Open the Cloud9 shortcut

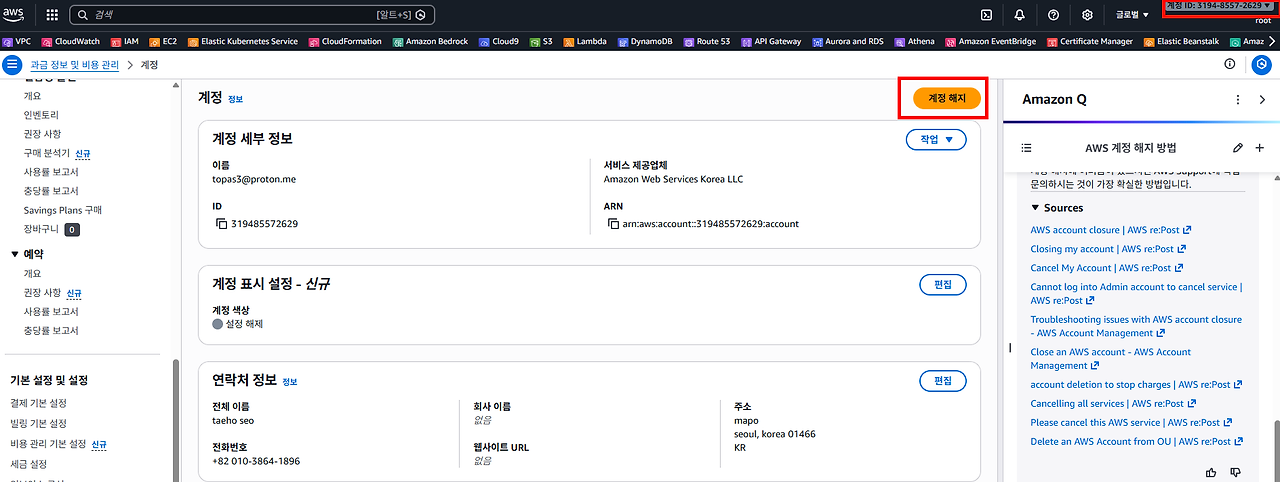tap(498, 42)
